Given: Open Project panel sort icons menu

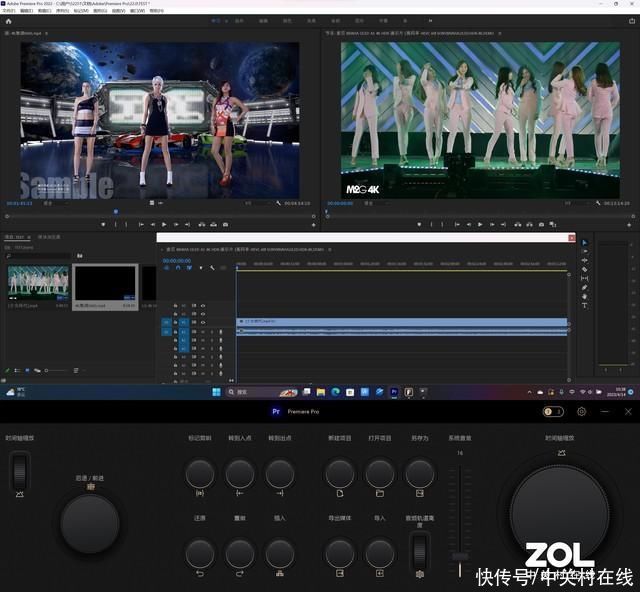Looking at the screenshot, I should pos(76,370).
